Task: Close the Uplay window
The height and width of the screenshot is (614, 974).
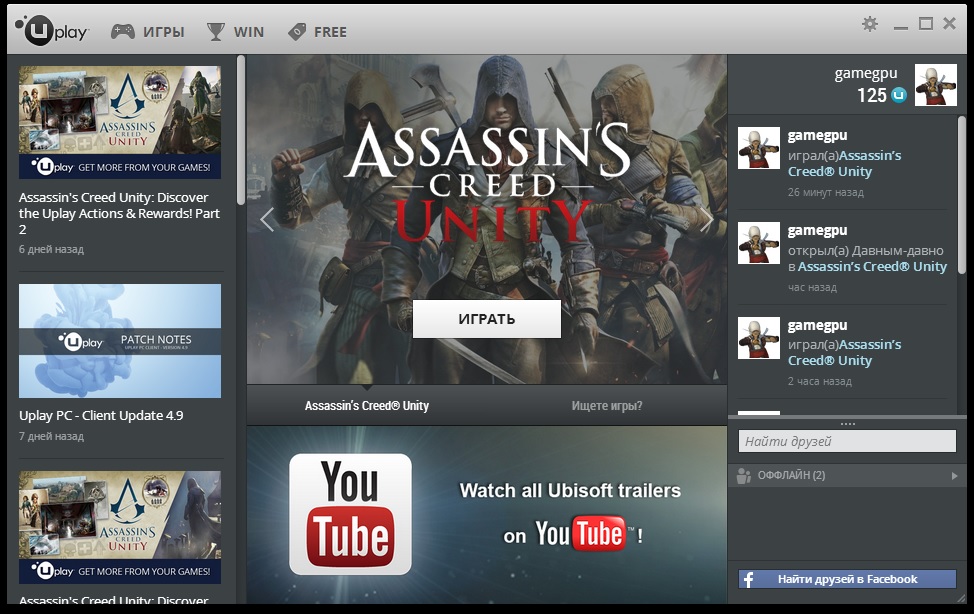Action: tap(949, 24)
